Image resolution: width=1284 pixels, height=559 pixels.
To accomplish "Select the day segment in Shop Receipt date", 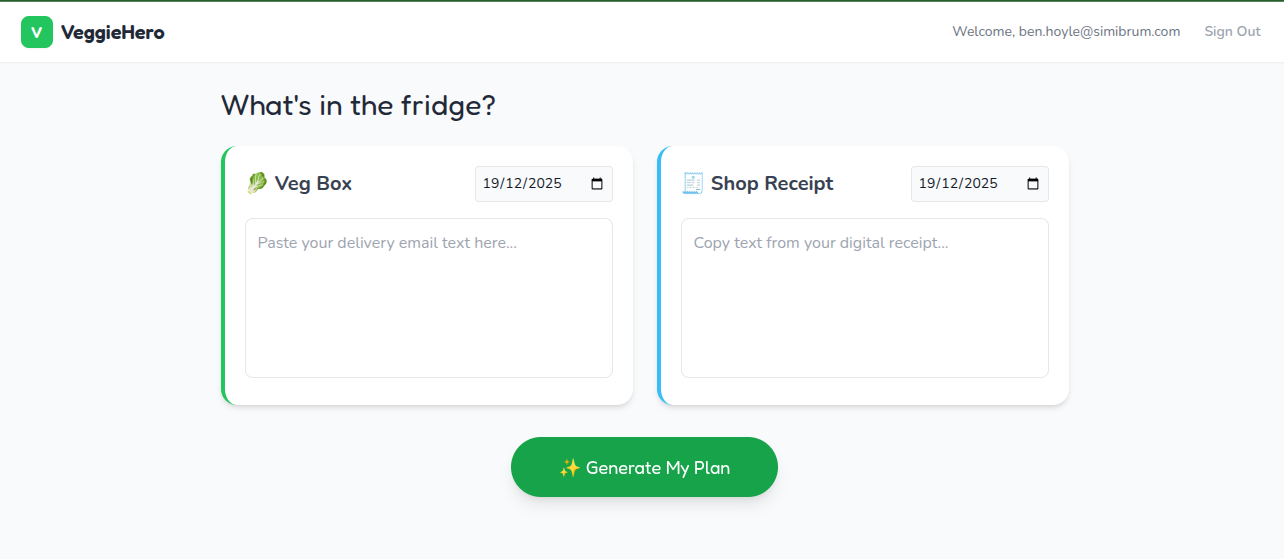I will point(927,184).
